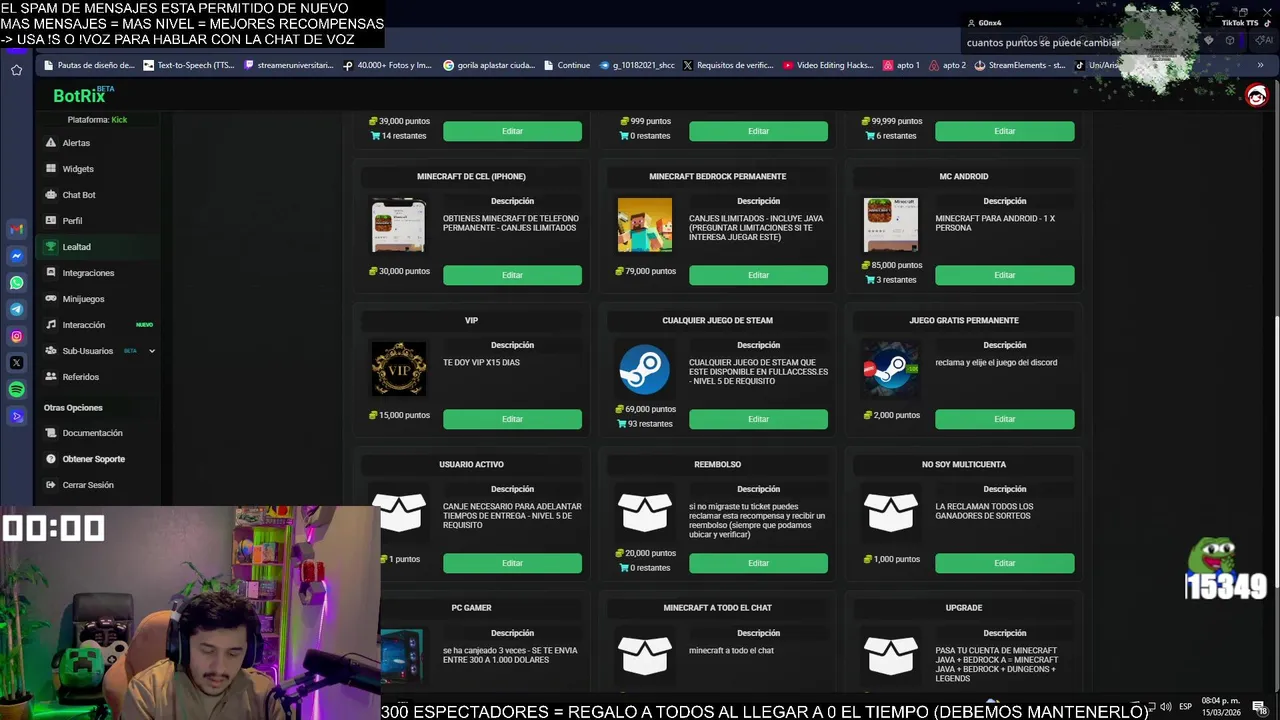Click the Juego Gratis Permanente Steam thumbnail
Viewport: 1280px width, 720px height.
pyautogui.click(x=891, y=369)
